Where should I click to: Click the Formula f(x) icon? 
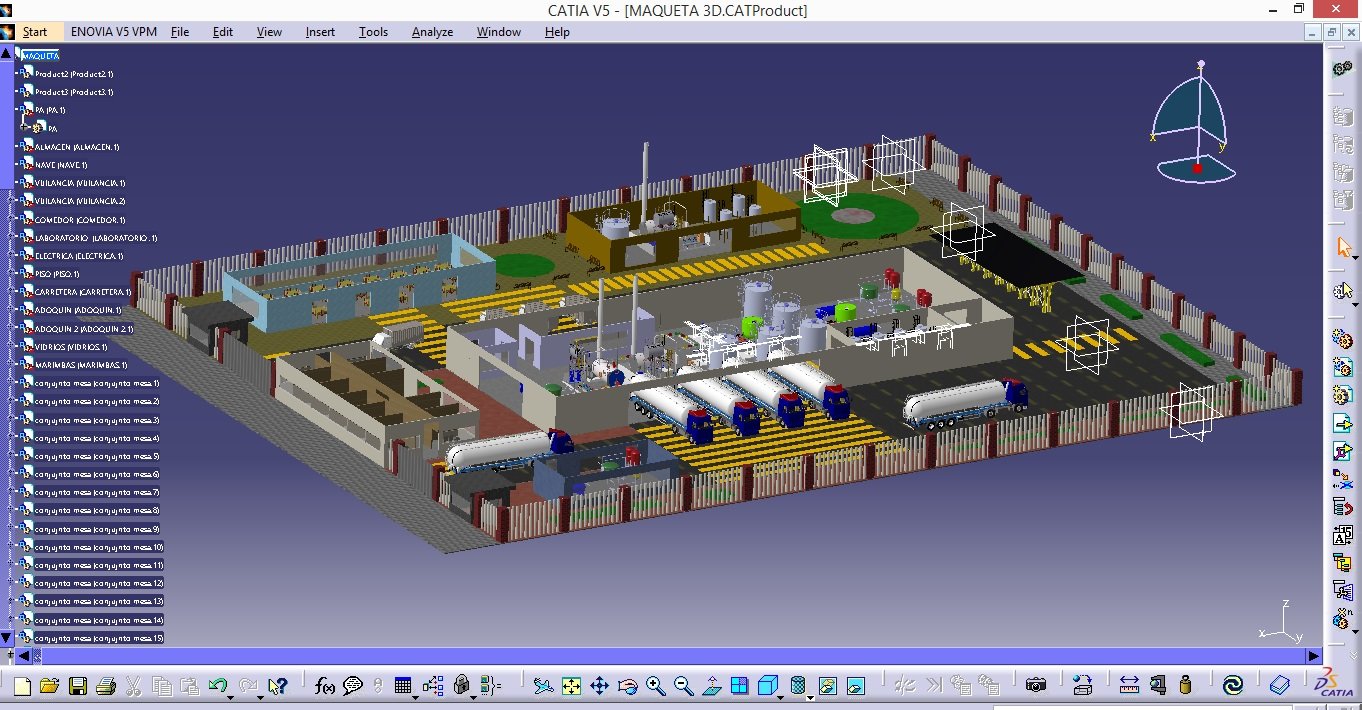coord(324,686)
